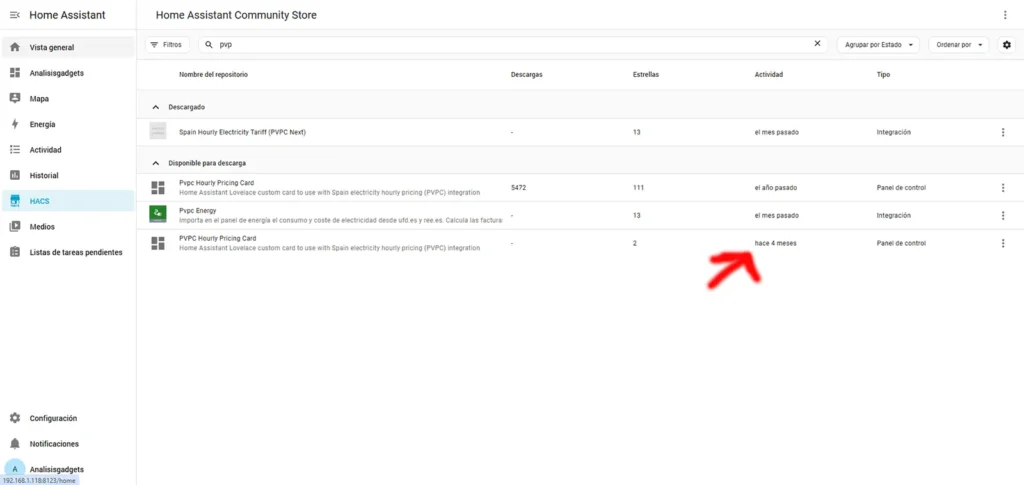The height and width of the screenshot is (485, 1024).
Task: Open Energía lightning icon
Action: [15, 124]
